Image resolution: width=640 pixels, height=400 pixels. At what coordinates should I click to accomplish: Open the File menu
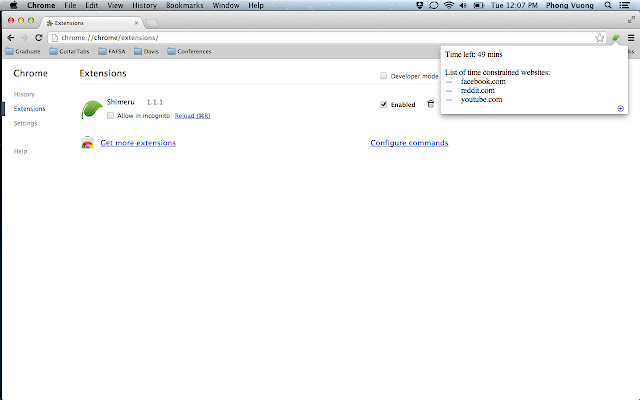click(x=70, y=5)
